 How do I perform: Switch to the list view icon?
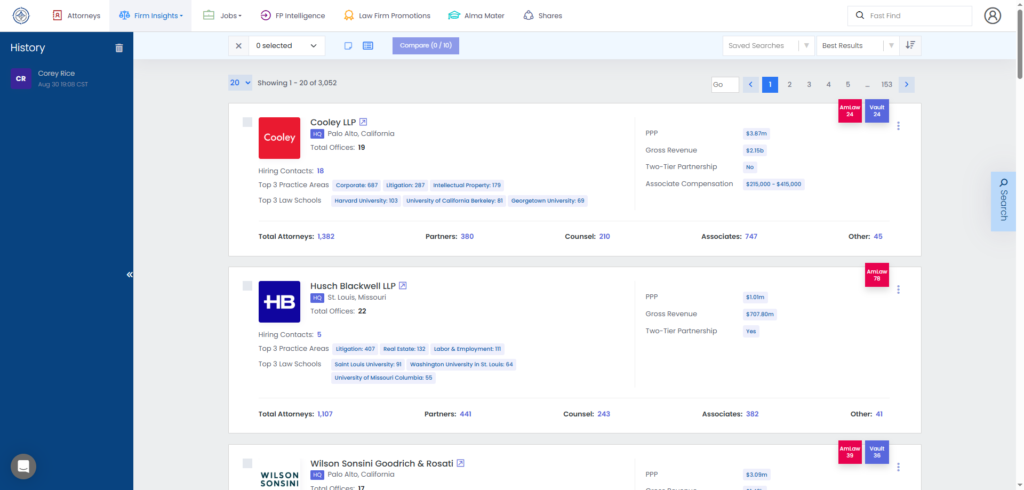368,45
